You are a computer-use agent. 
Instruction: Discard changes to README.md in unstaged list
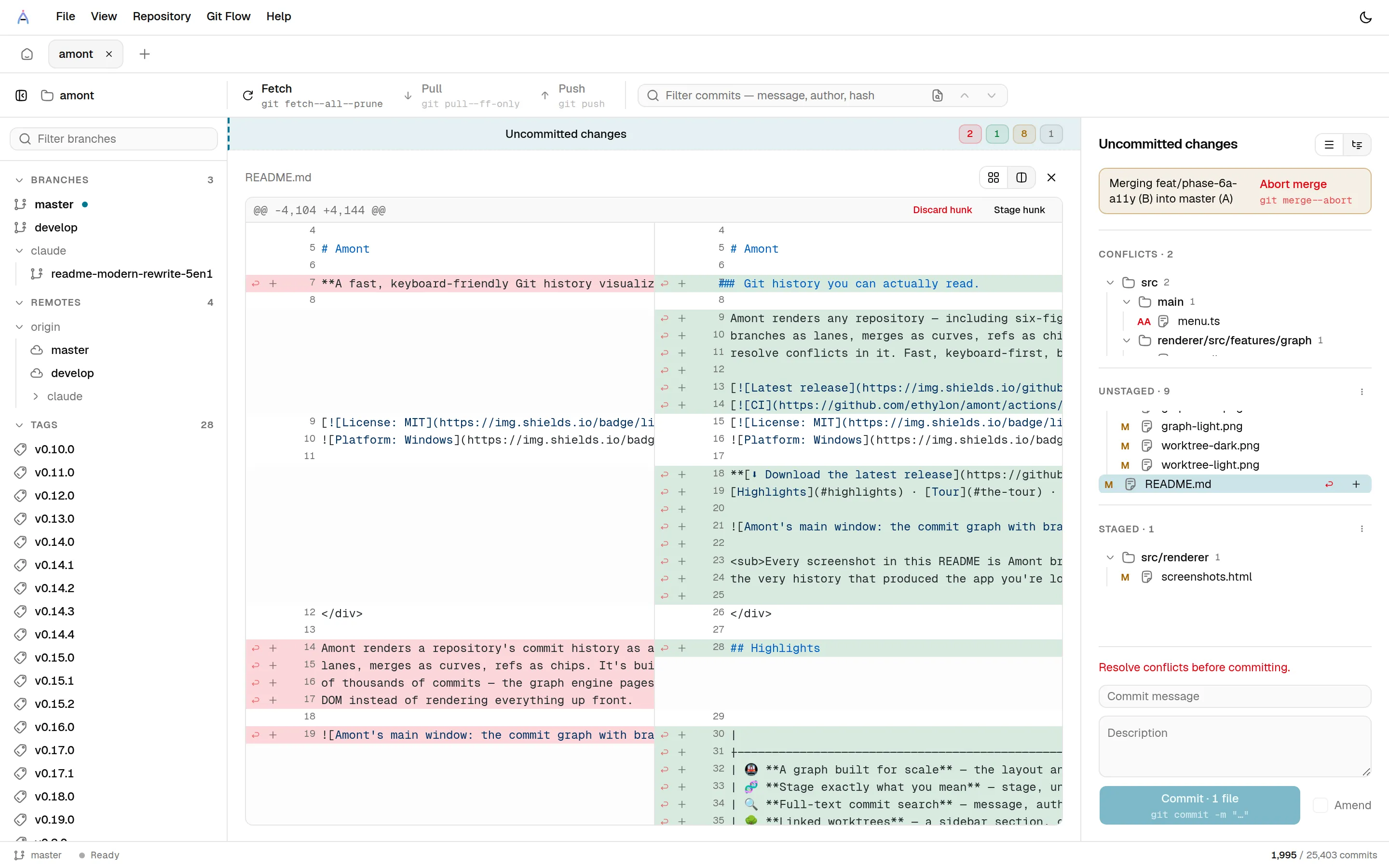[x=1329, y=485]
